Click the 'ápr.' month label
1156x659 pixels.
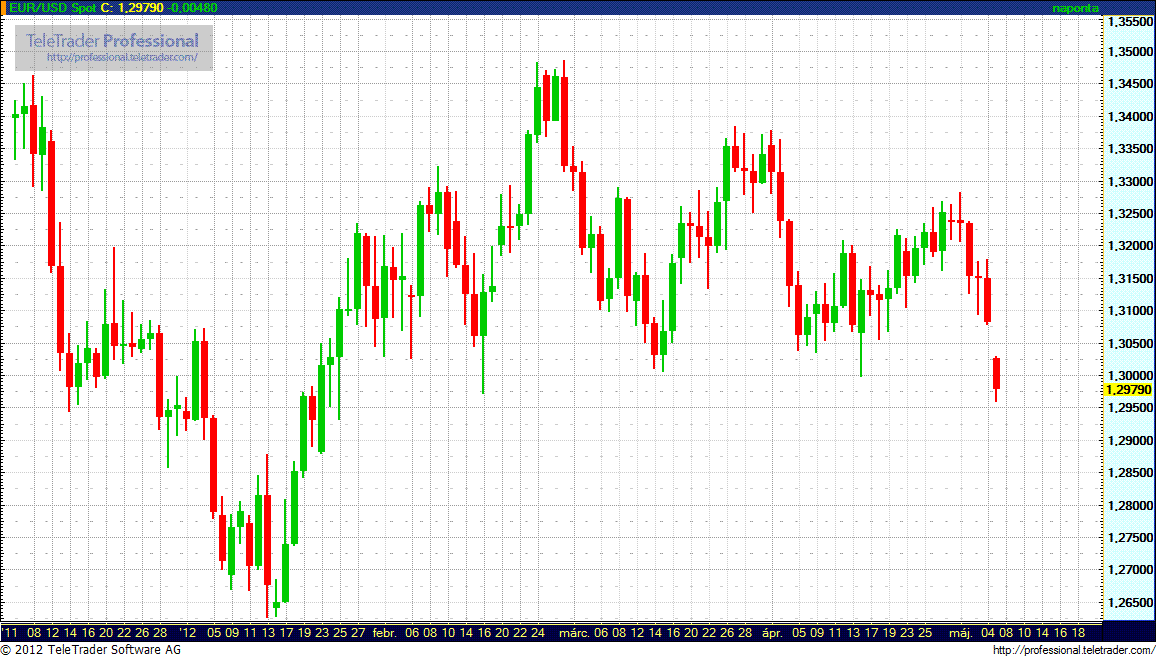pos(771,632)
